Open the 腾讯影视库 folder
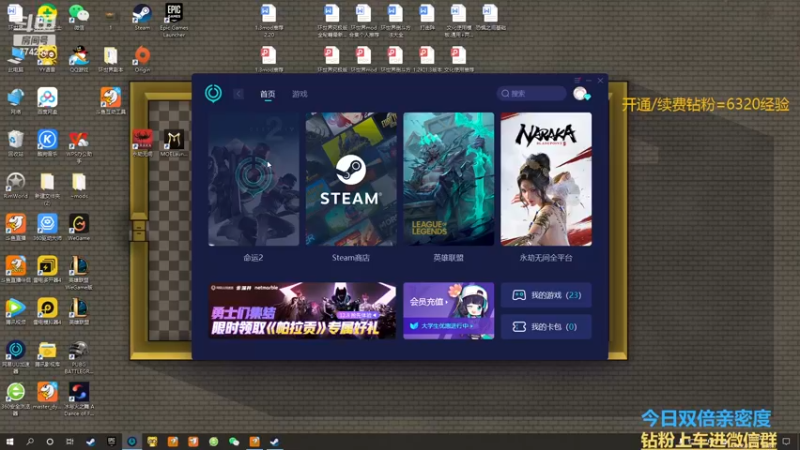The height and width of the screenshot is (450, 800). (47, 354)
